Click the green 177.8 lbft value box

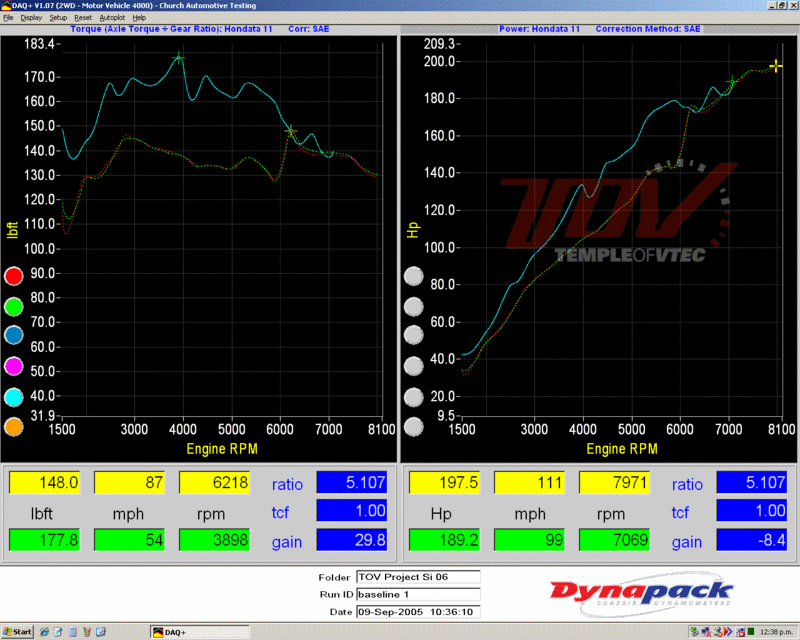45,540
